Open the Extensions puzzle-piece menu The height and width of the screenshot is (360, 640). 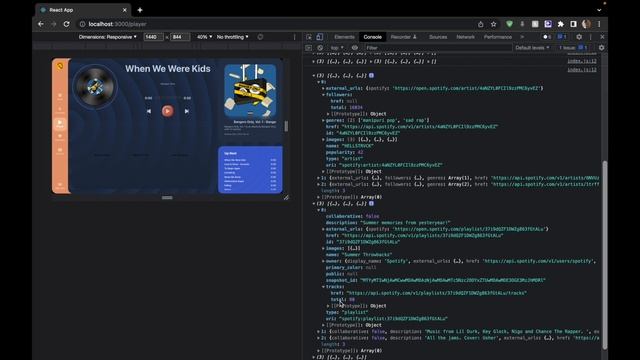click(x=561, y=24)
